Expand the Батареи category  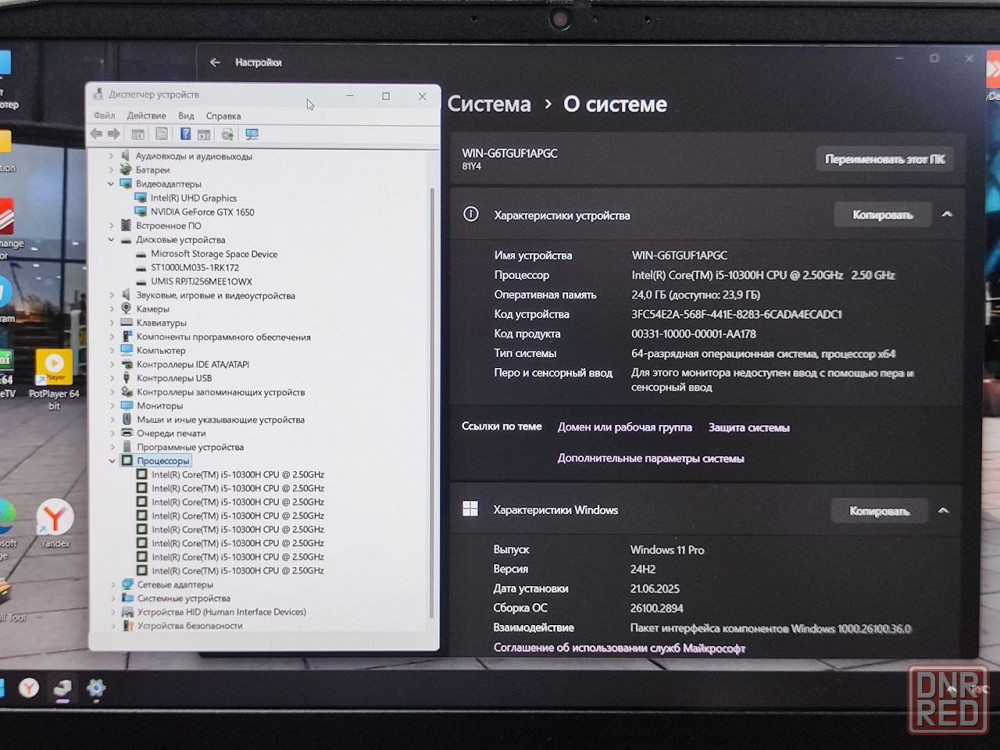tap(111, 170)
